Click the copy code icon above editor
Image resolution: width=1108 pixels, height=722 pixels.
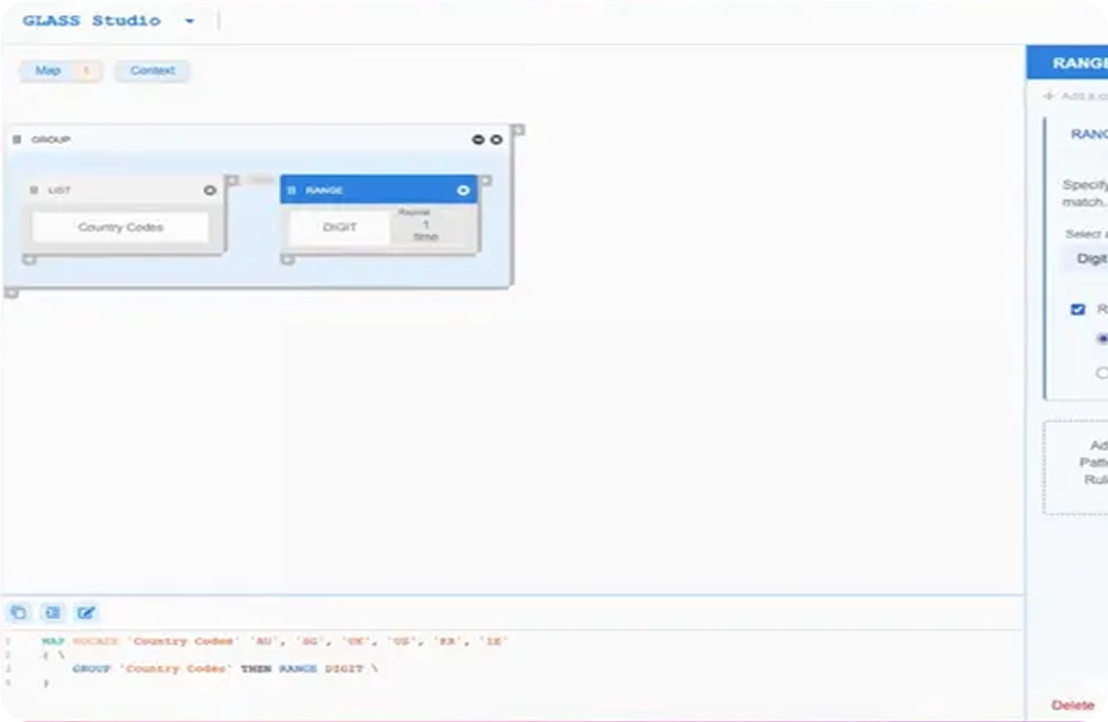(19, 613)
